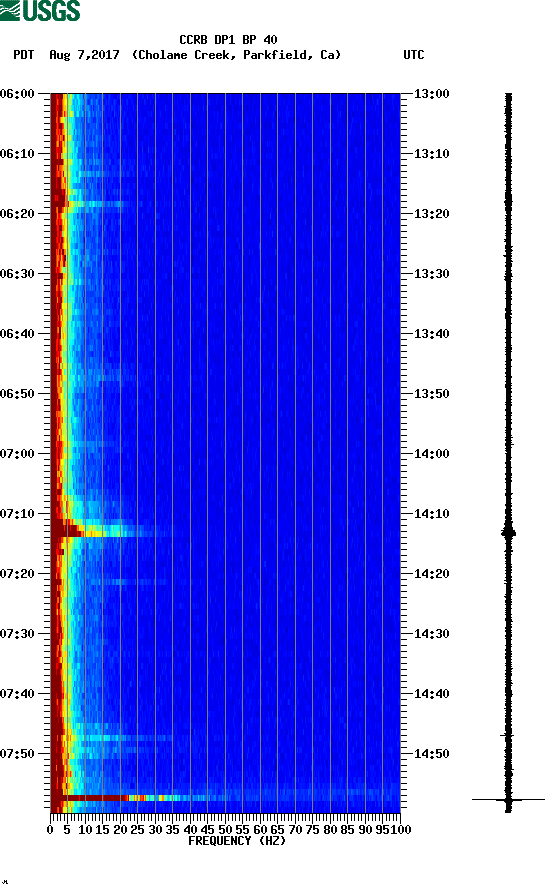Click the 06:40 PDT time label
This screenshot has height=893, width=552.
tap(18, 334)
